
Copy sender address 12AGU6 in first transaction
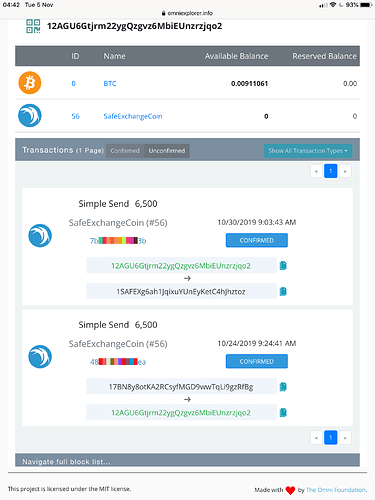[x=283, y=265]
